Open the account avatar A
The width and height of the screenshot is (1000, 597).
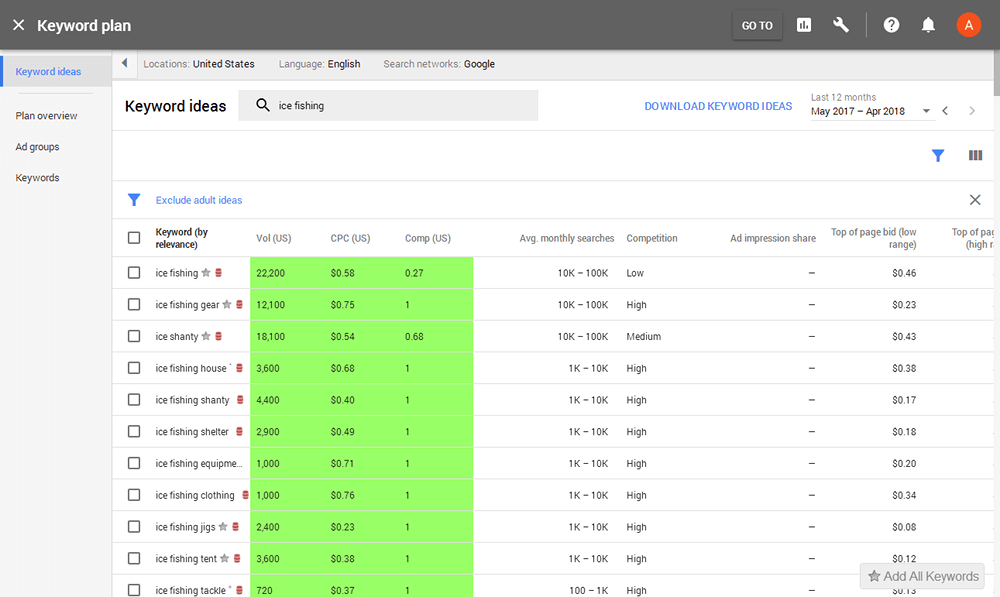pos(968,26)
